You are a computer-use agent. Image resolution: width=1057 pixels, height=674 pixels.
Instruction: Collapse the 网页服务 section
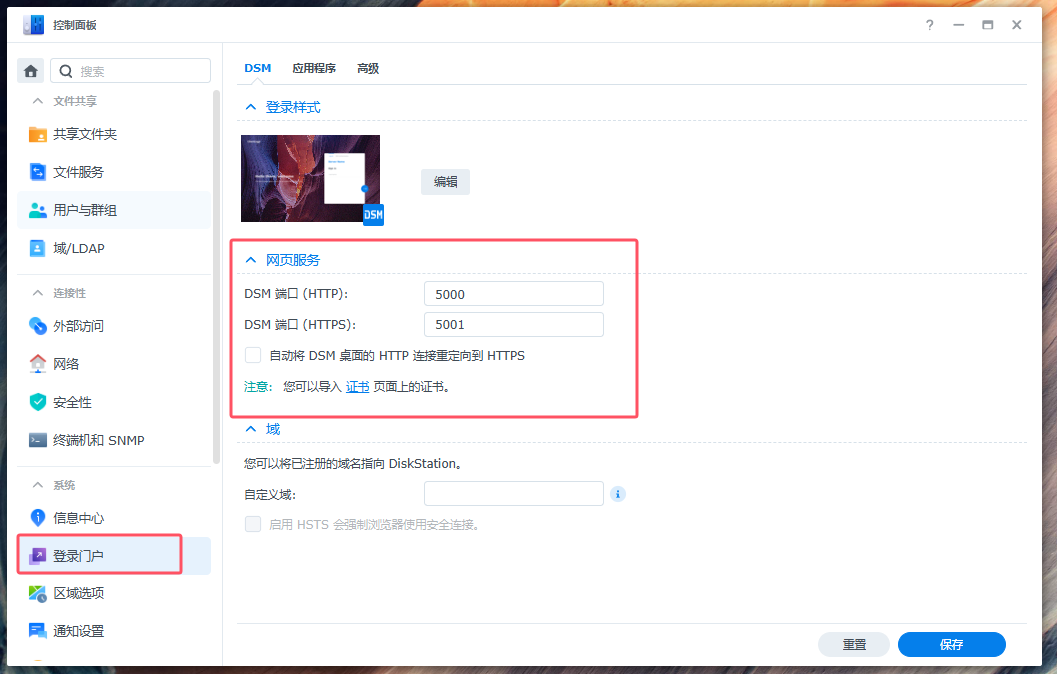251,260
